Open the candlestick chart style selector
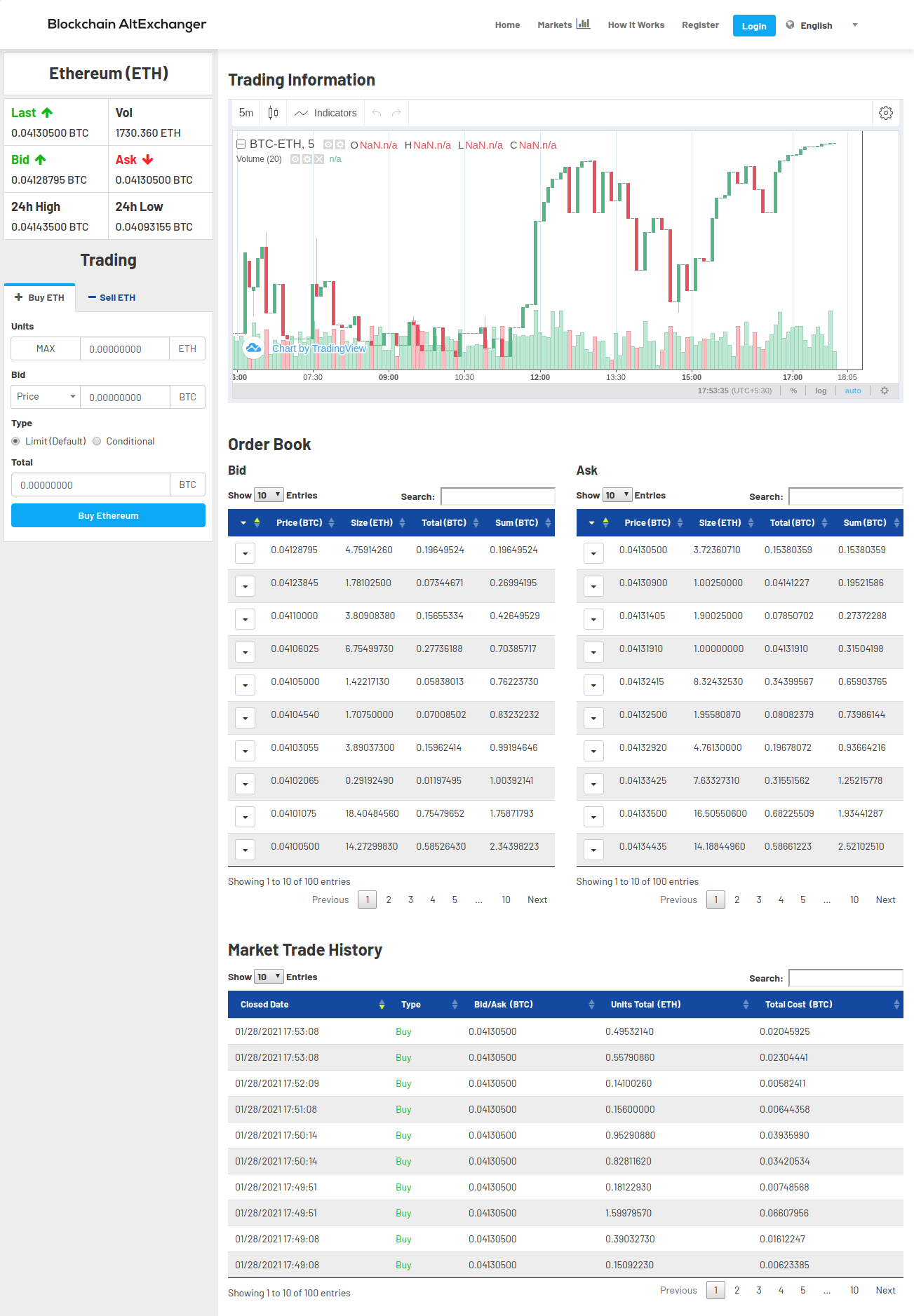 click(274, 113)
